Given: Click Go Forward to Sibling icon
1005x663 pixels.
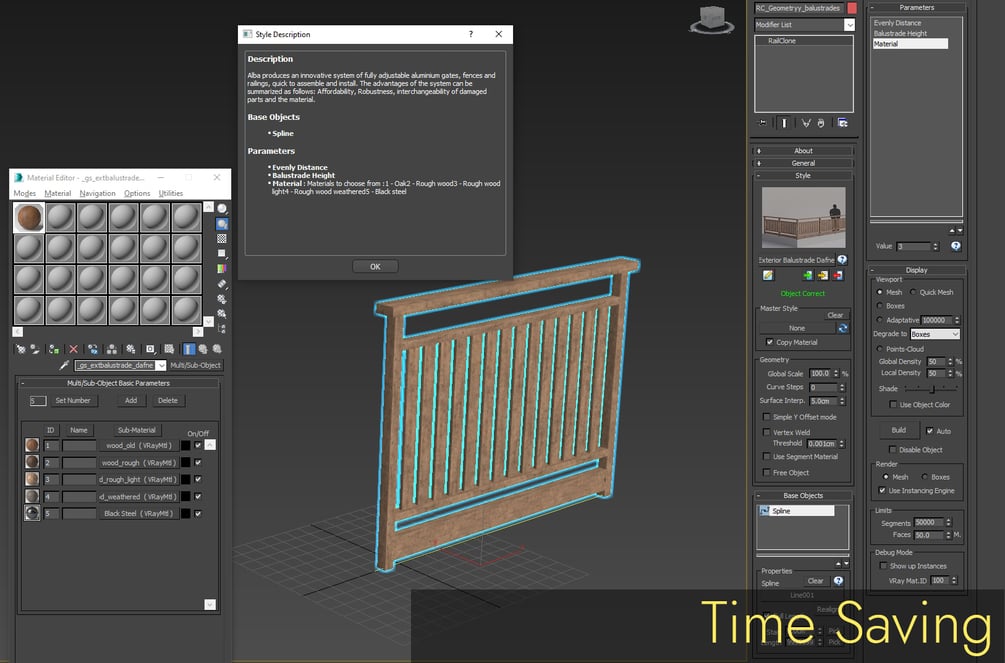Looking at the screenshot, I should [217, 349].
